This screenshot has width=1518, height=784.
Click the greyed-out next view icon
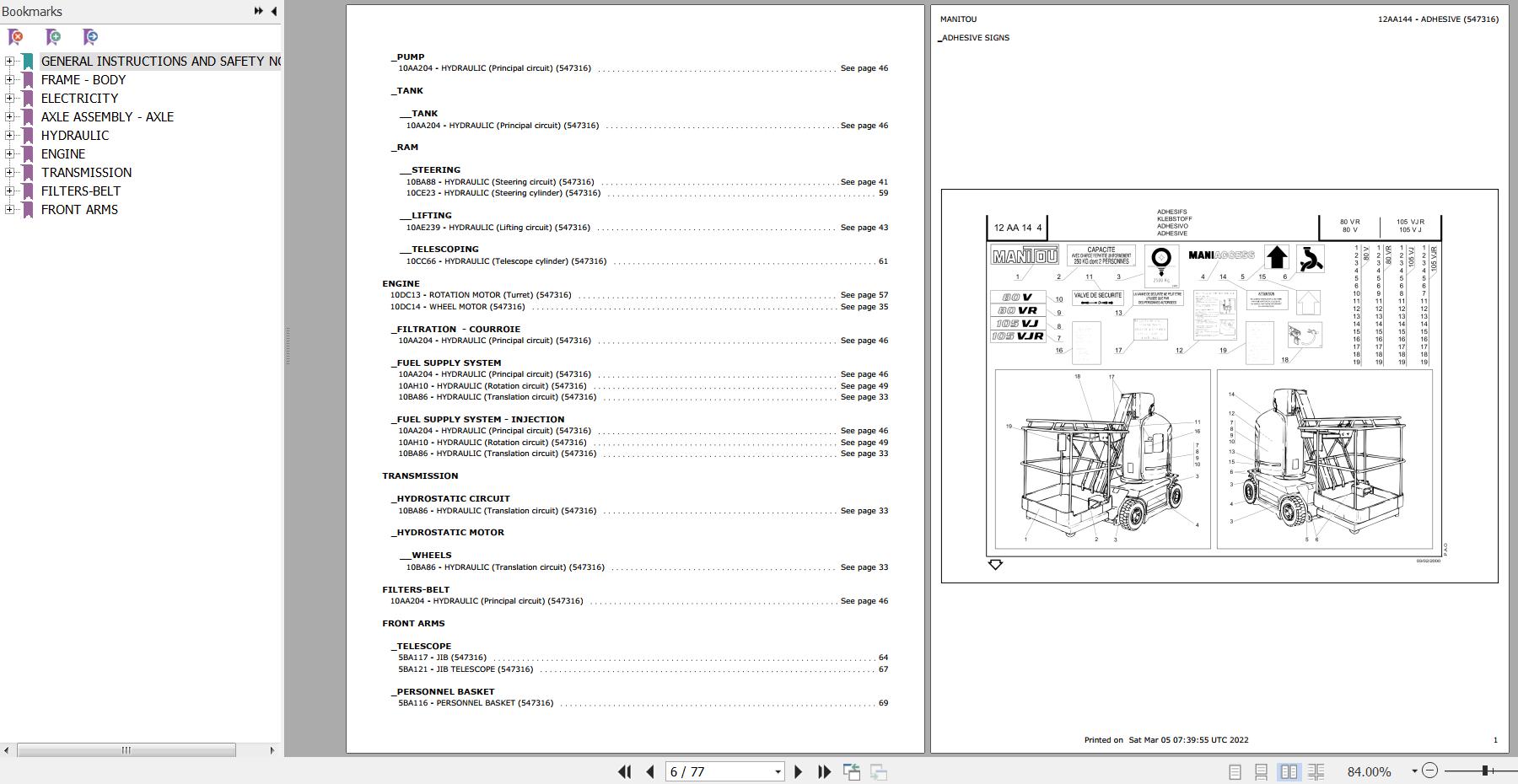click(878, 771)
